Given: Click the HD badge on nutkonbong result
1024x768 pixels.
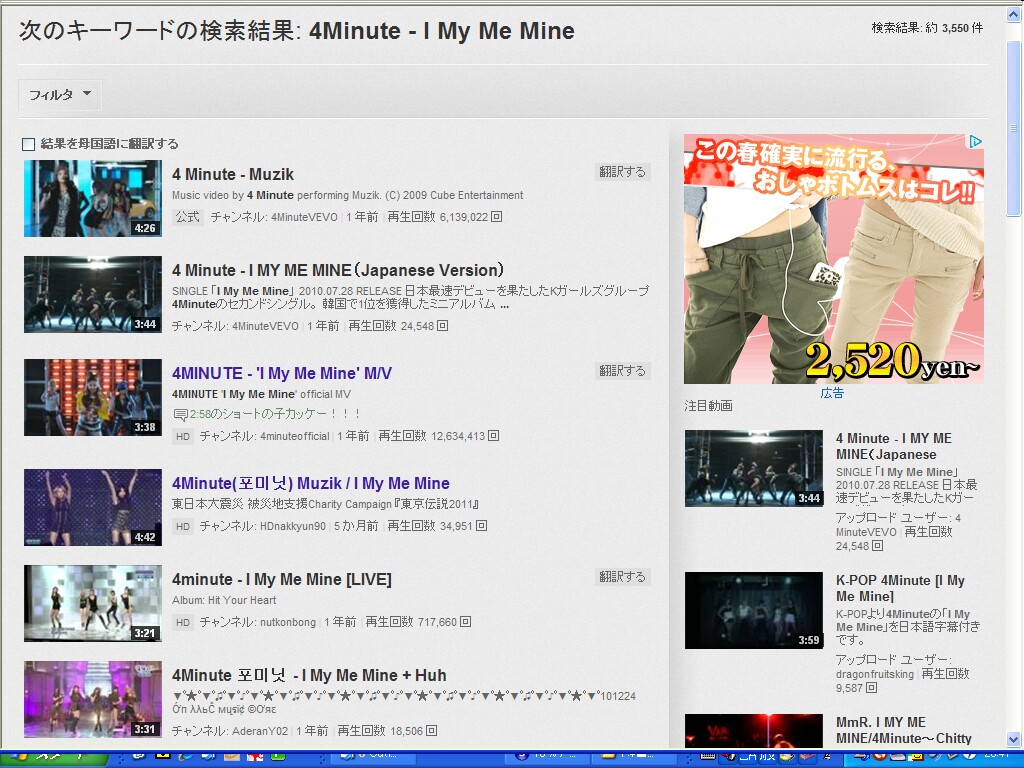Looking at the screenshot, I should tap(183, 622).
